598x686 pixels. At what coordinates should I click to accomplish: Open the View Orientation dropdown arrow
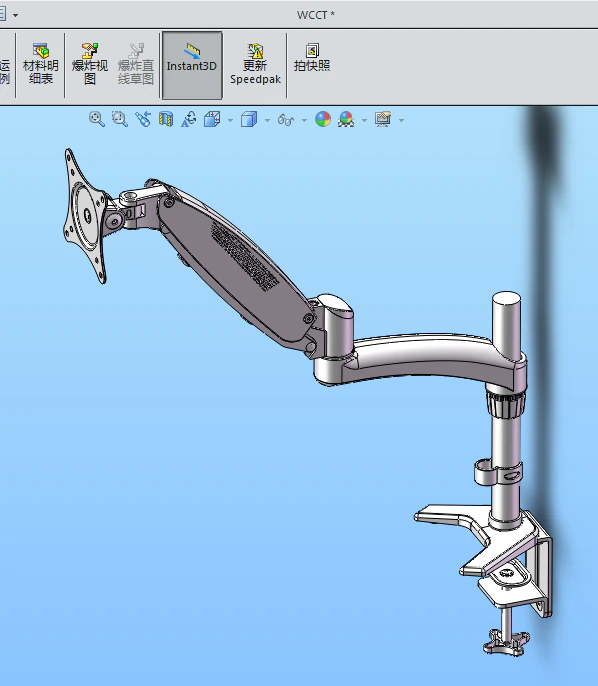(230, 120)
